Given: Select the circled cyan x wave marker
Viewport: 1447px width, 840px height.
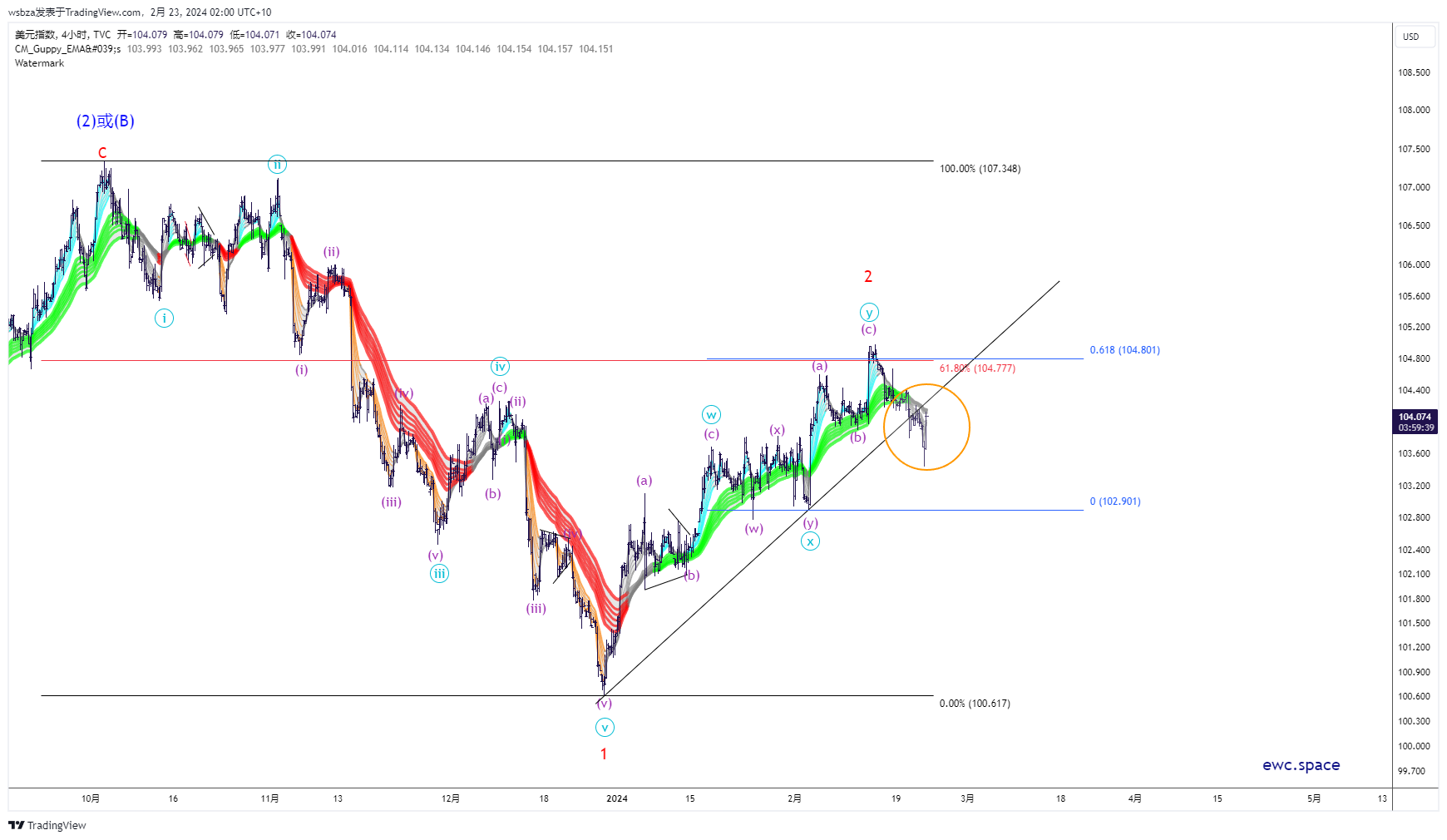Looking at the screenshot, I should coord(810,541).
